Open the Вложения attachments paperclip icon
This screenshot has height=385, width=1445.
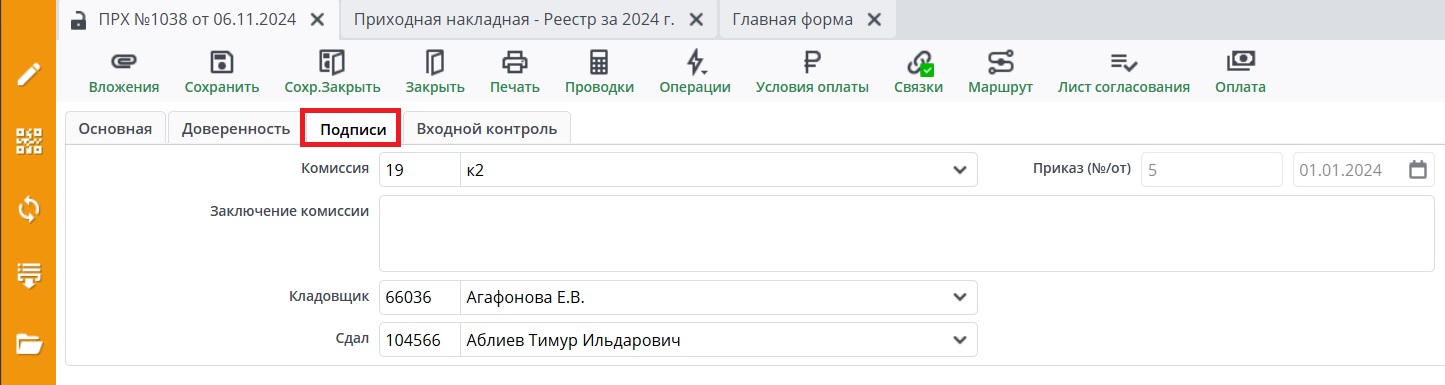tap(123, 63)
